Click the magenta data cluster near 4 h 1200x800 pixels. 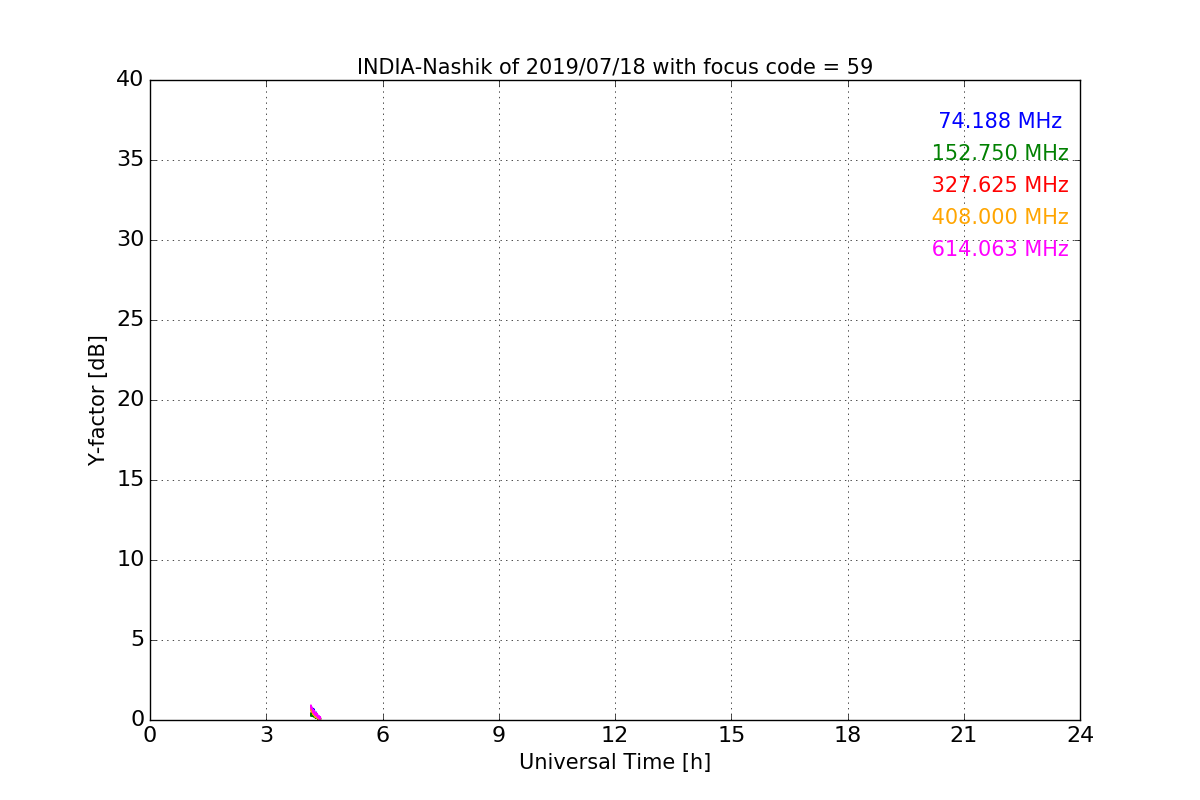pos(315,712)
